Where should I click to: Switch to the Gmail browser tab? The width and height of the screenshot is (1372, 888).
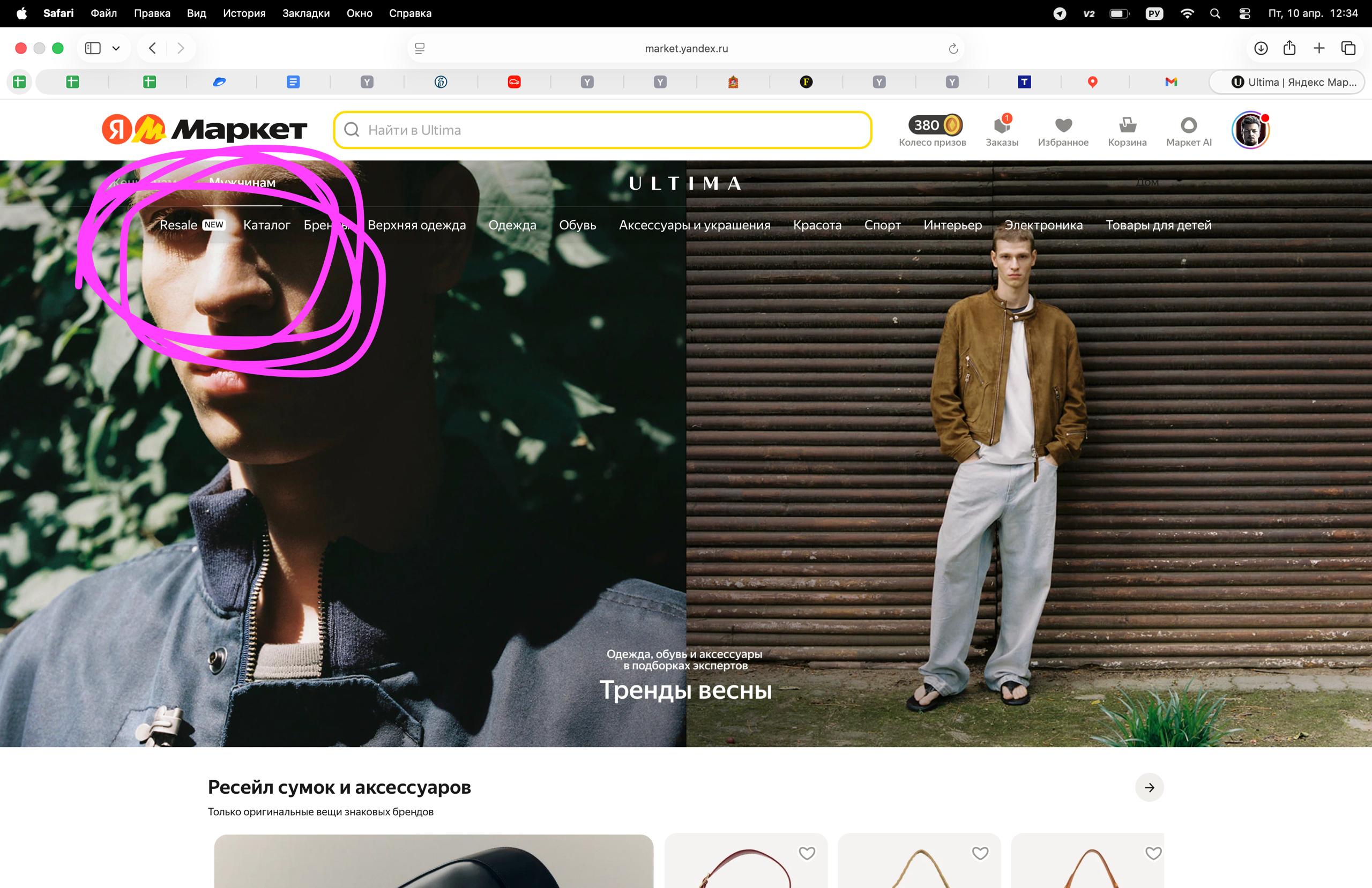tap(1170, 82)
